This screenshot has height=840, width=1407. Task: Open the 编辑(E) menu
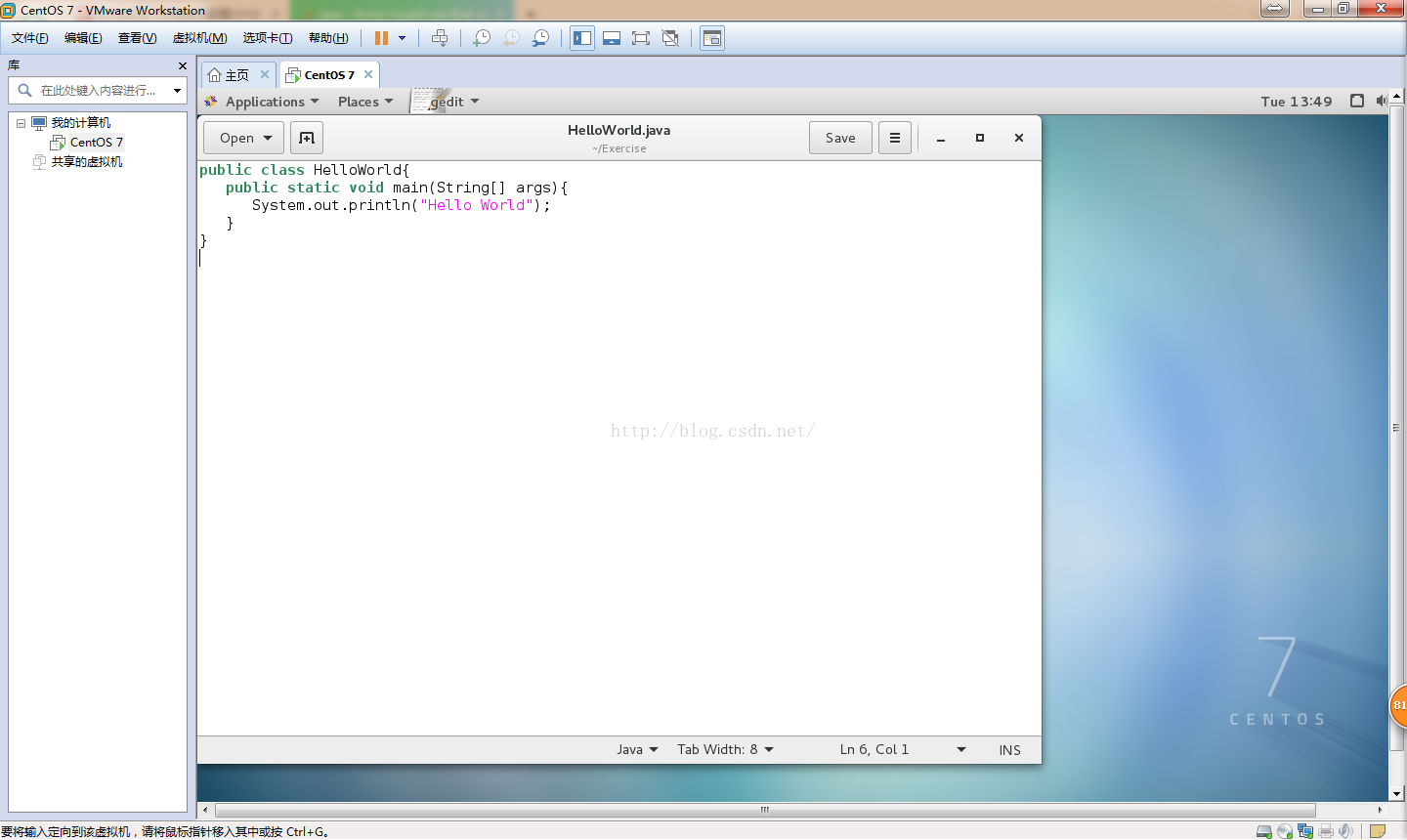click(83, 38)
